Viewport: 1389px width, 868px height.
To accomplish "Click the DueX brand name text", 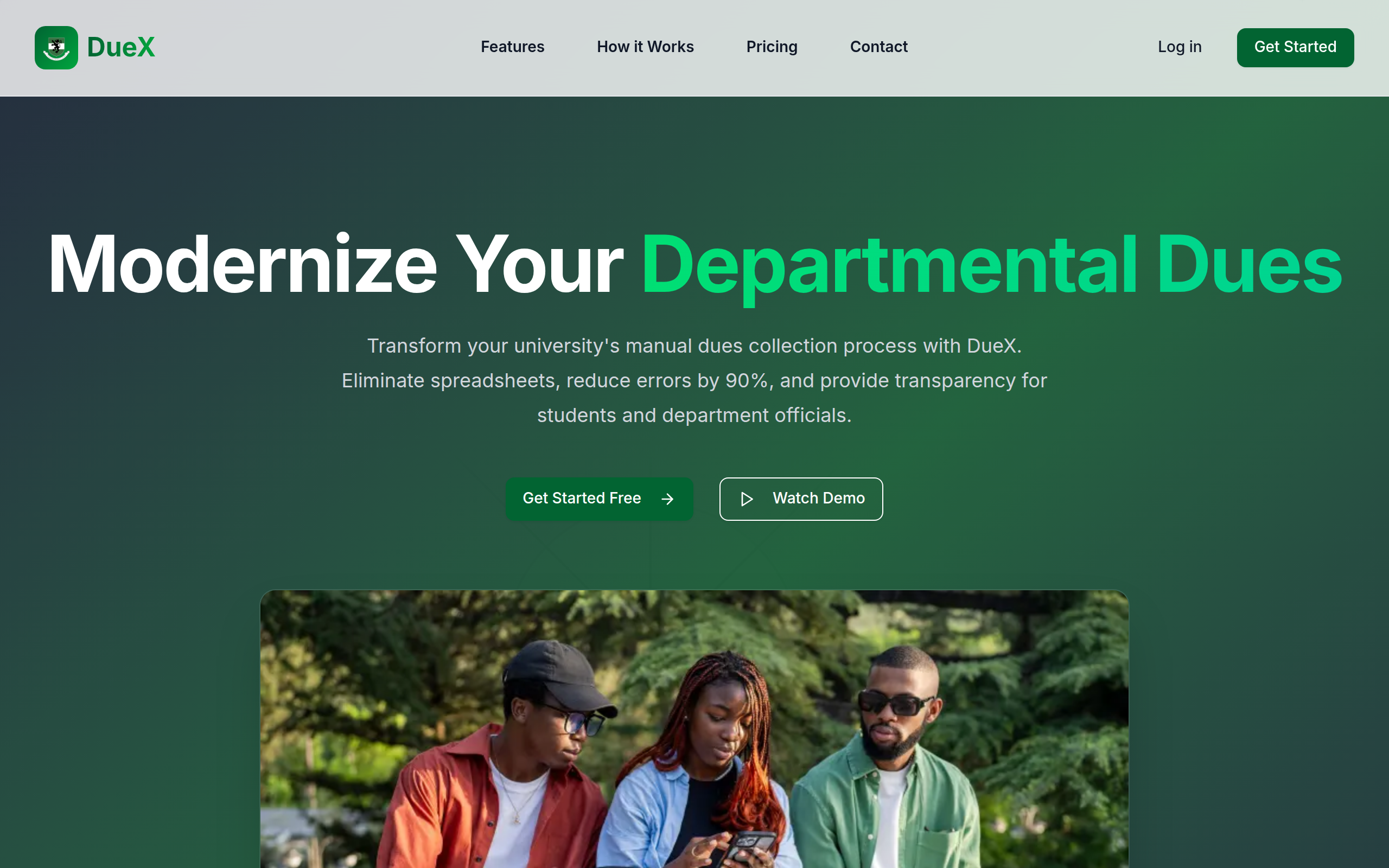I will point(120,48).
